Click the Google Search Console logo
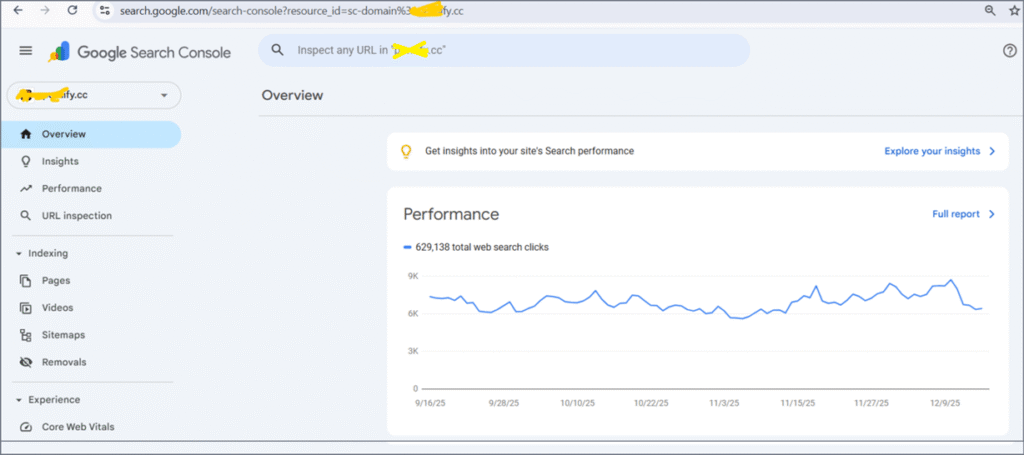The height and width of the screenshot is (455, 1024). [x=141, y=52]
